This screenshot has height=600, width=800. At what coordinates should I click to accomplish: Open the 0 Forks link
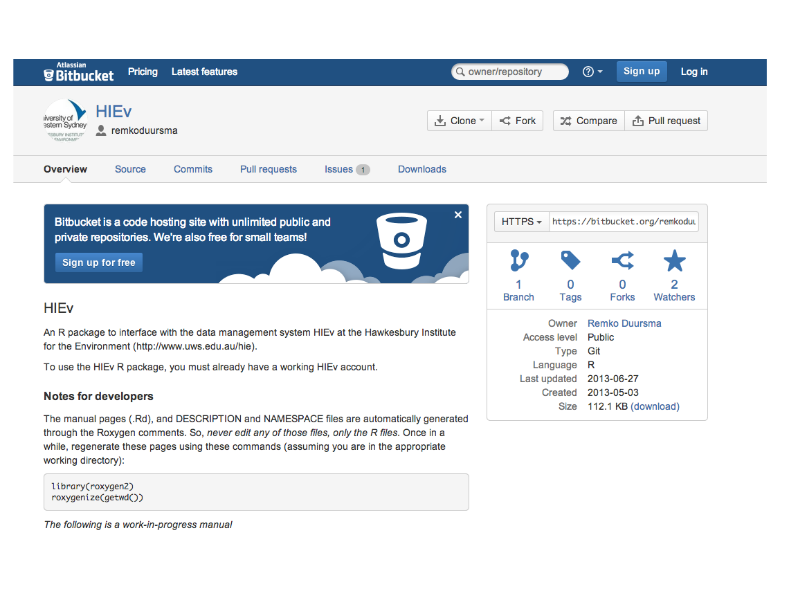(622, 291)
